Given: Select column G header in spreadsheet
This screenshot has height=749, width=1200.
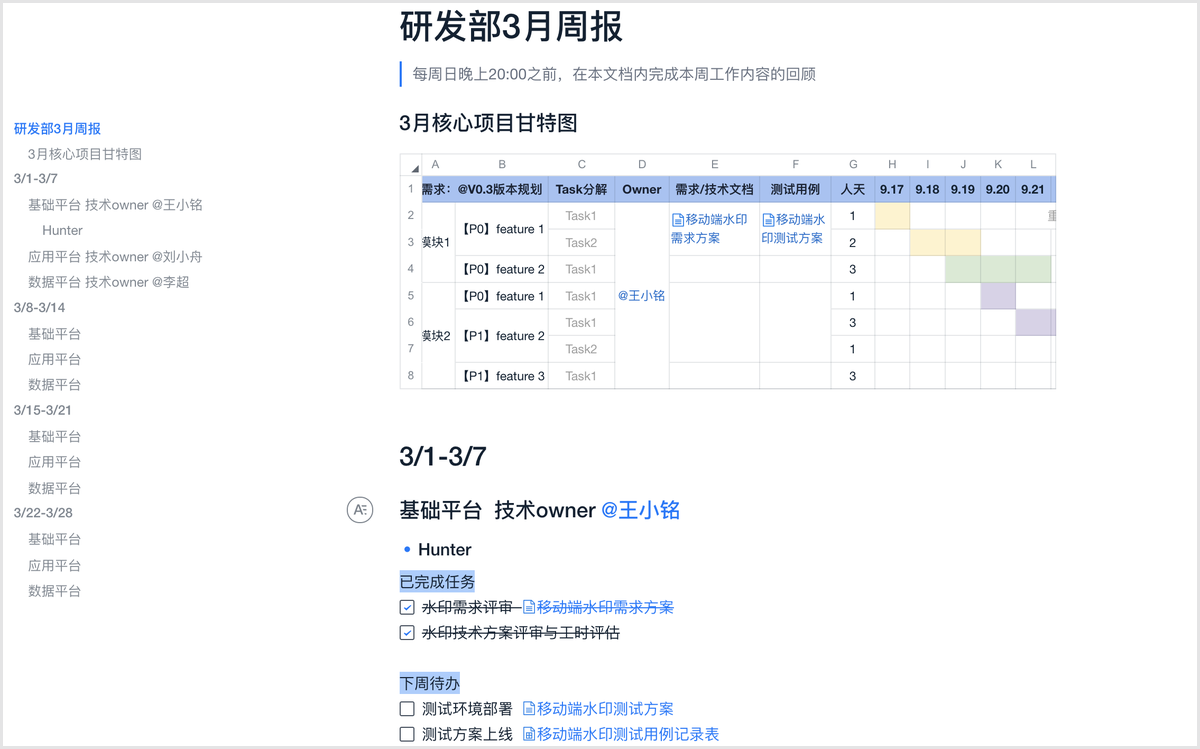Looking at the screenshot, I should [x=853, y=165].
